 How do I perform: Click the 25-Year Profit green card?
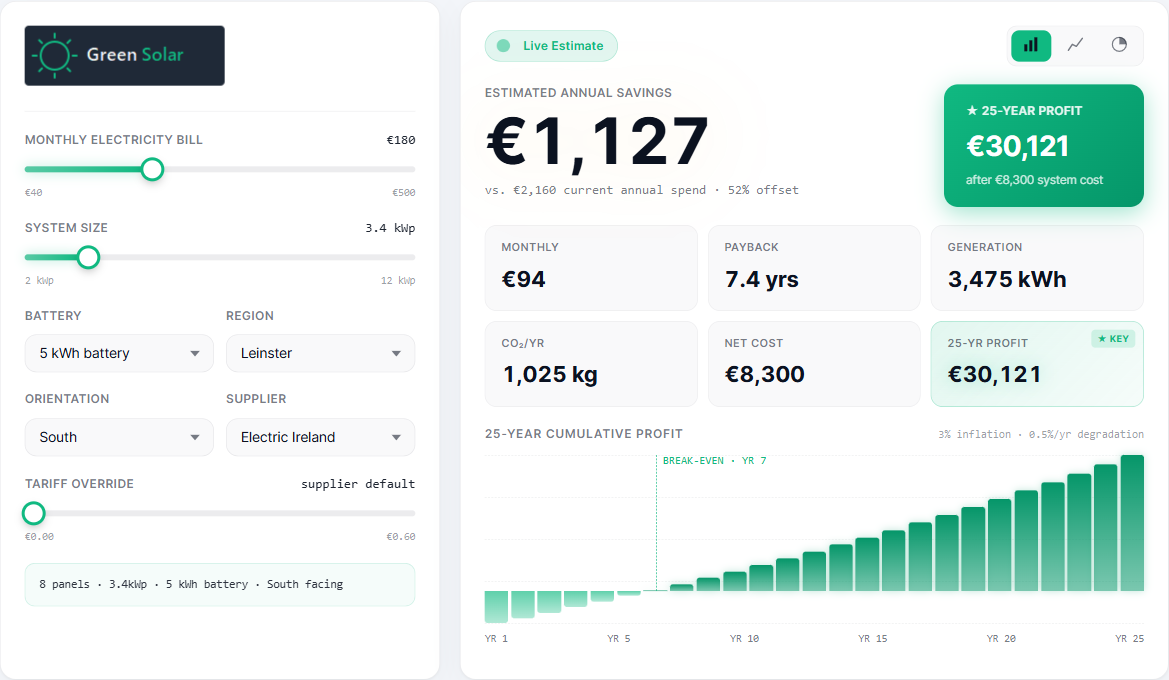(1044, 145)
